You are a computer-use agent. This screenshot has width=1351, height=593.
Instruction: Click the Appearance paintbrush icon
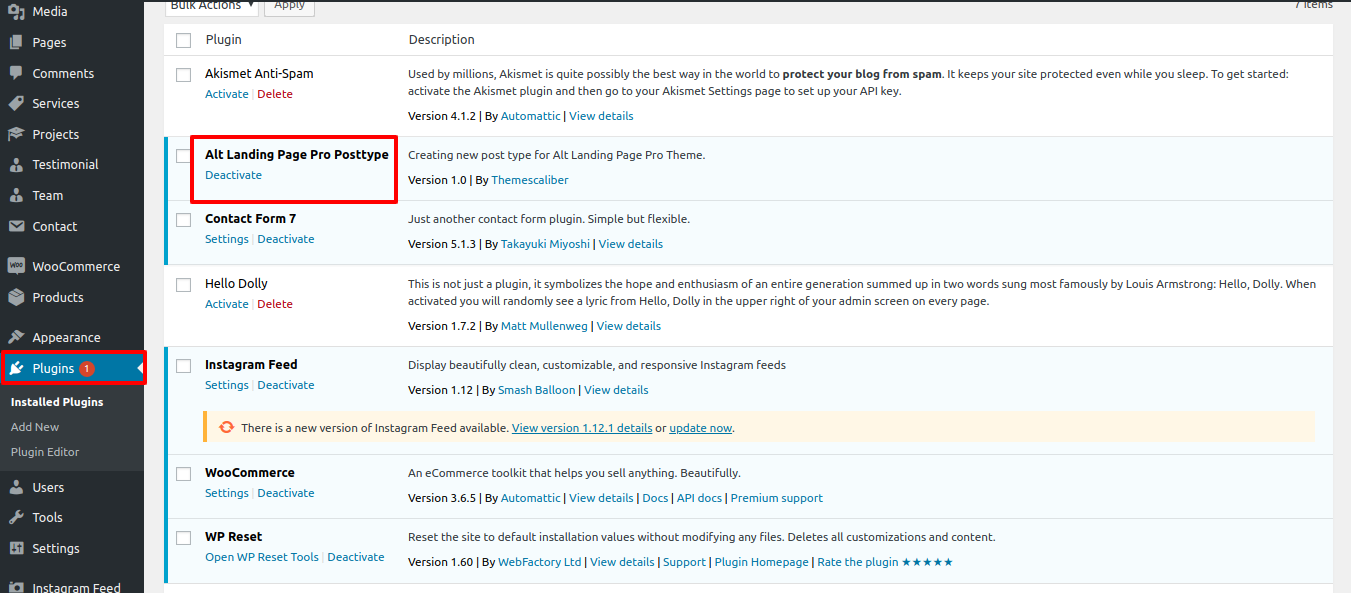(x=16, y=337)
